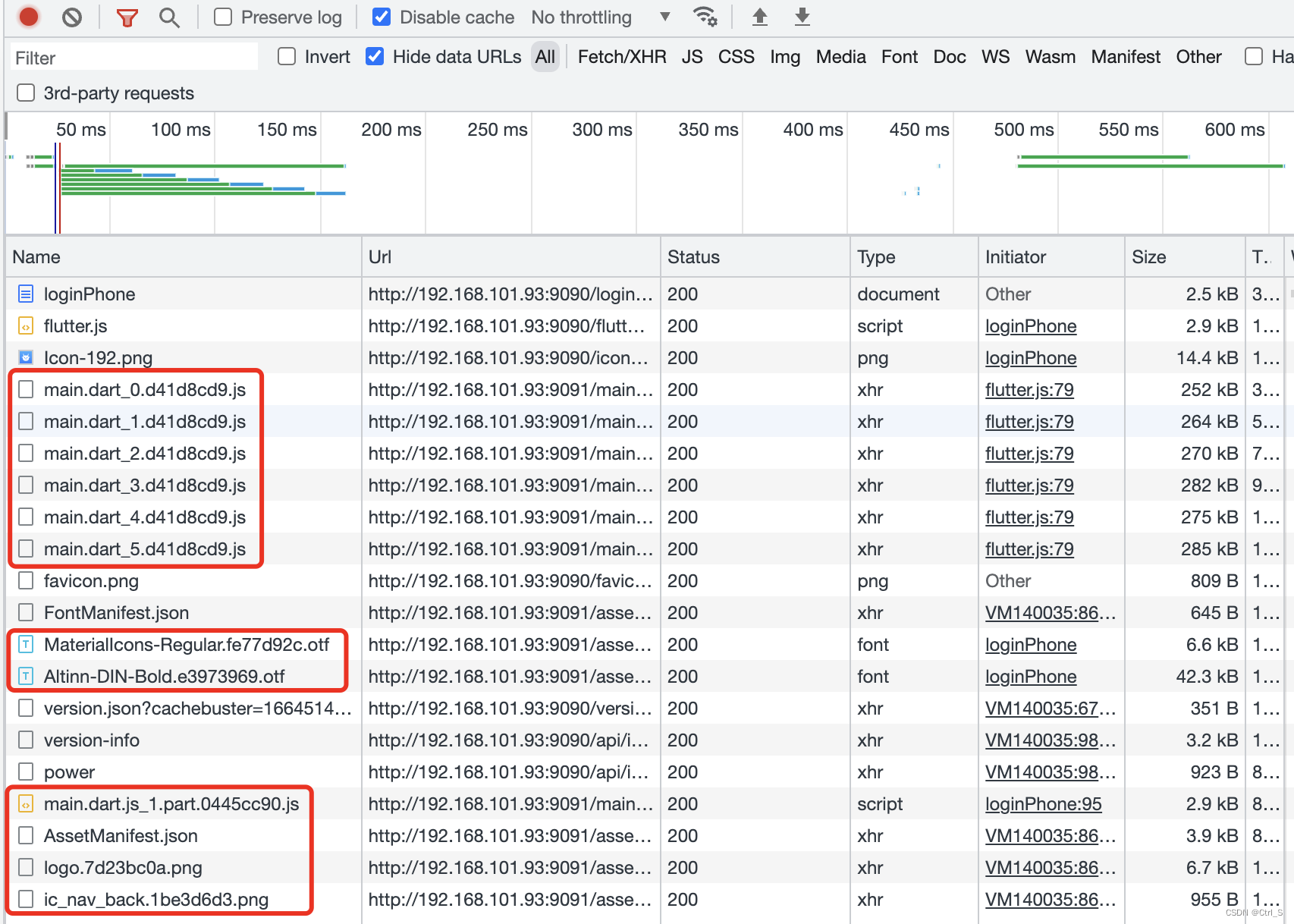This screenshot has width=1294, height=924.
Task: Click the 300 ms mark on timeline overview
Action: [x=602, y=130]
